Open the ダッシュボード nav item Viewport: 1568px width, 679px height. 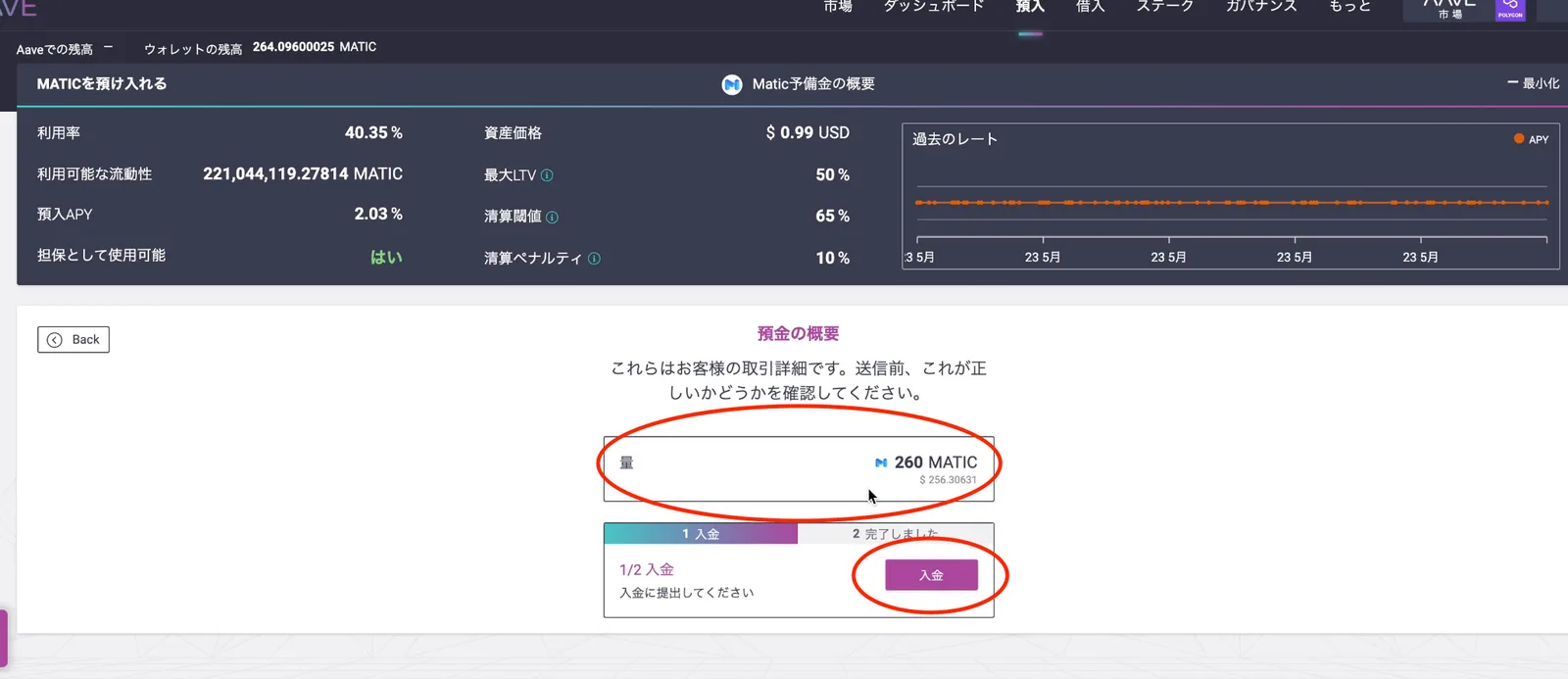(x=933, y=6)
